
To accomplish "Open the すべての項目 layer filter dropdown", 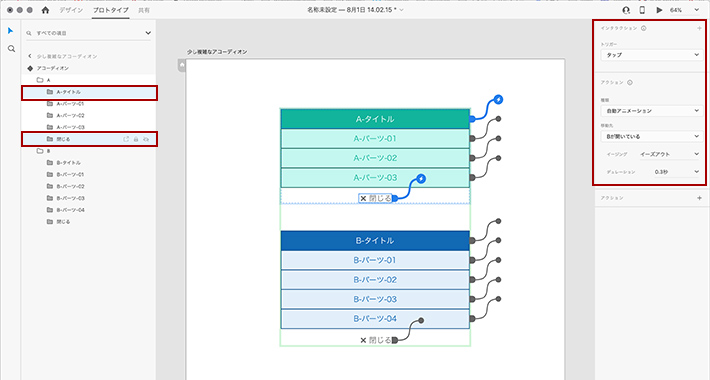I will [148, 33].
